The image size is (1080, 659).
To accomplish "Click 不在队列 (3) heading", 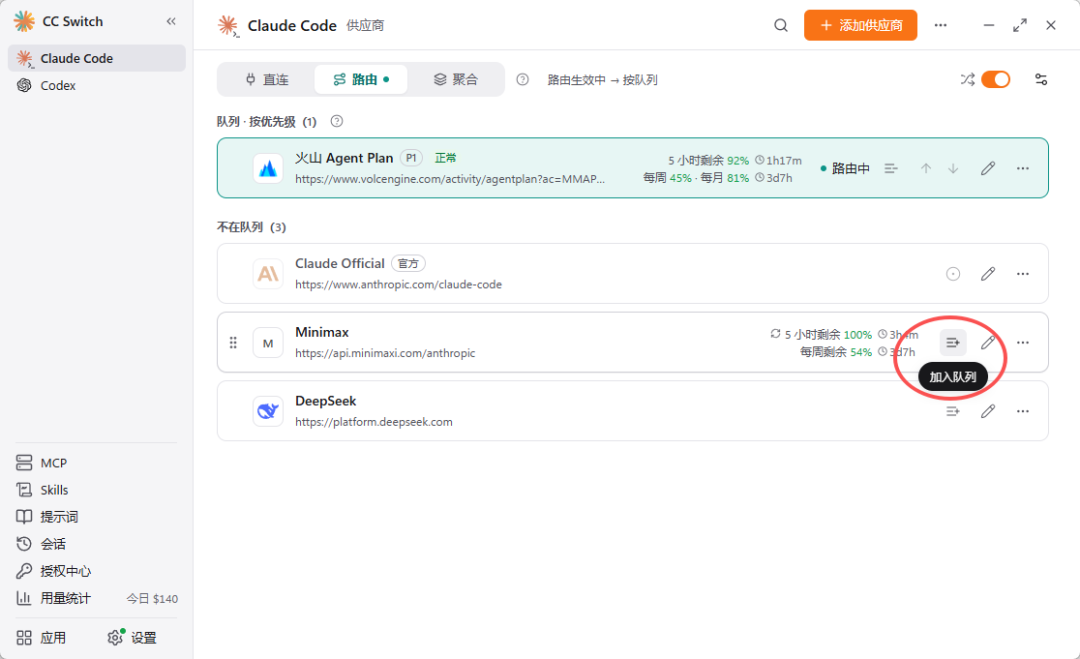I will (x=251, y=227).
